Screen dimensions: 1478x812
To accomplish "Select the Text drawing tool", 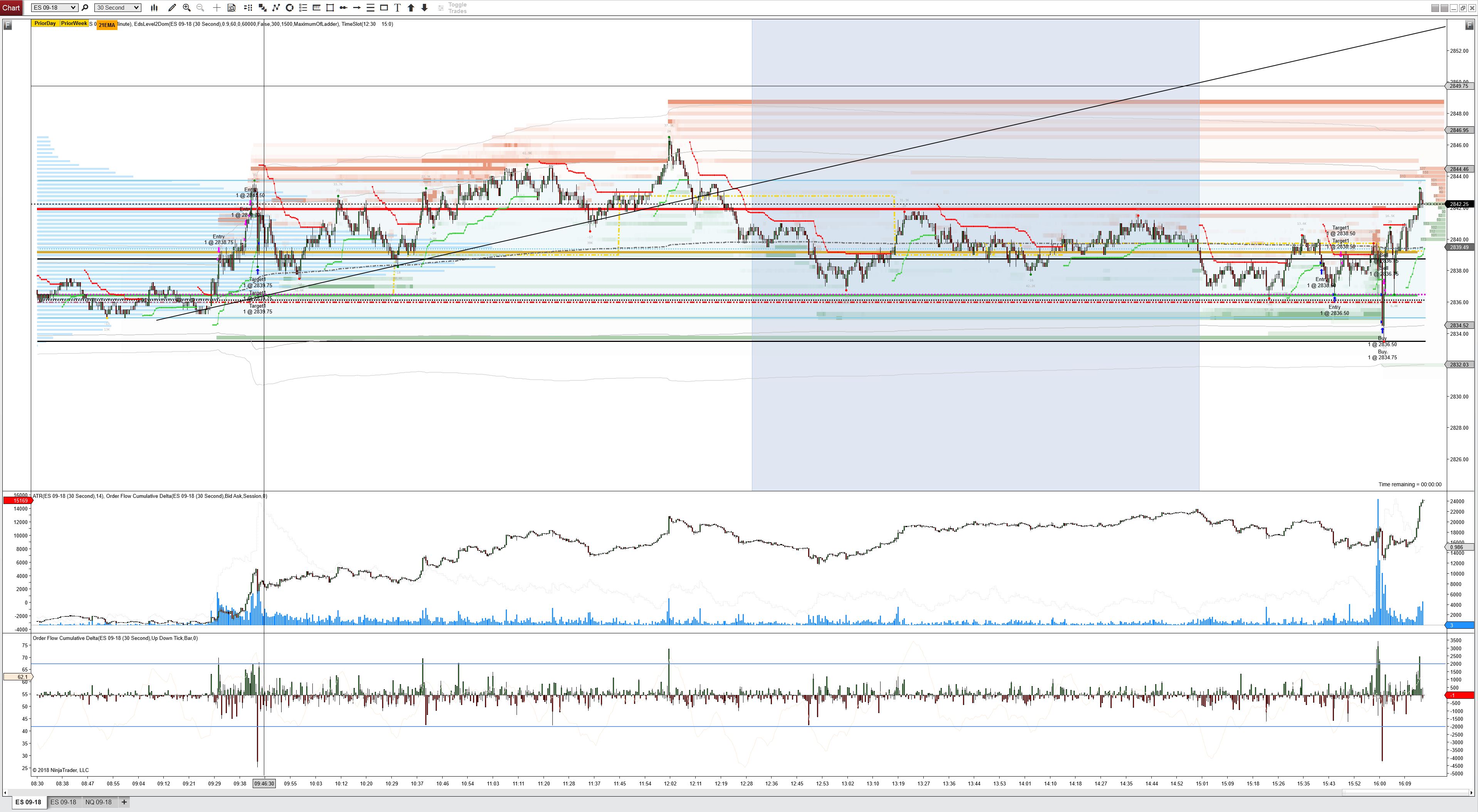I will click(397, 7).
